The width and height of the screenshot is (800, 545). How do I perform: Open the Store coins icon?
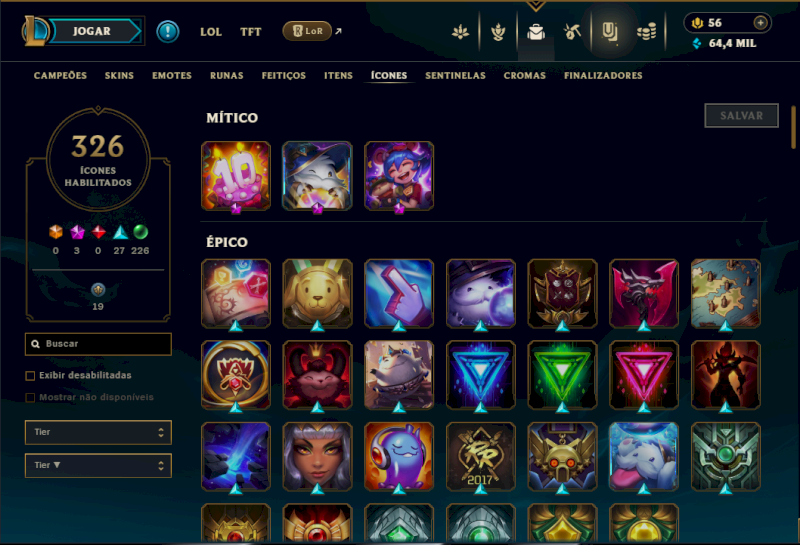pos(646,32)
